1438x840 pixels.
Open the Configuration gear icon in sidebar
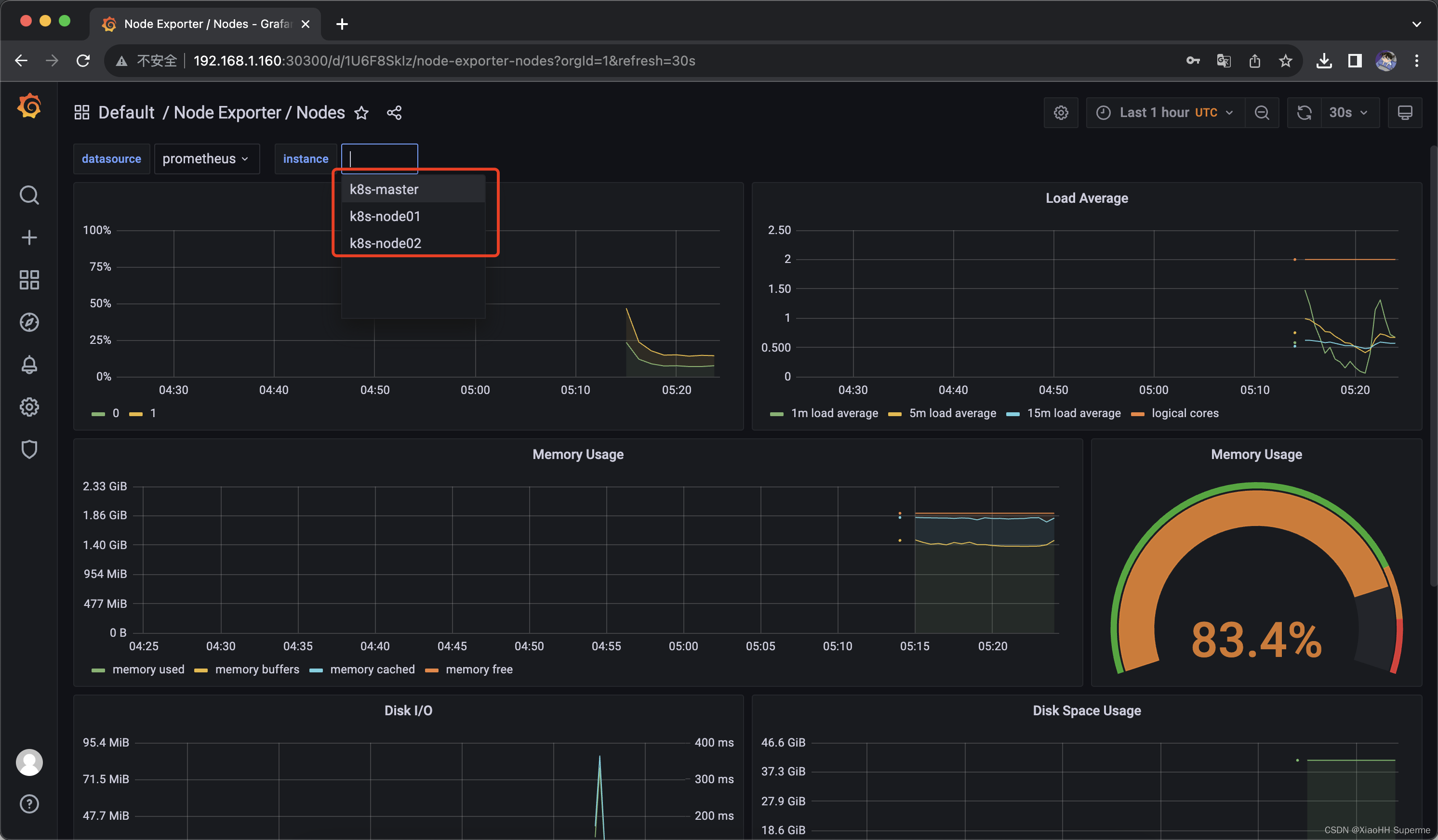tap(29, 407)
